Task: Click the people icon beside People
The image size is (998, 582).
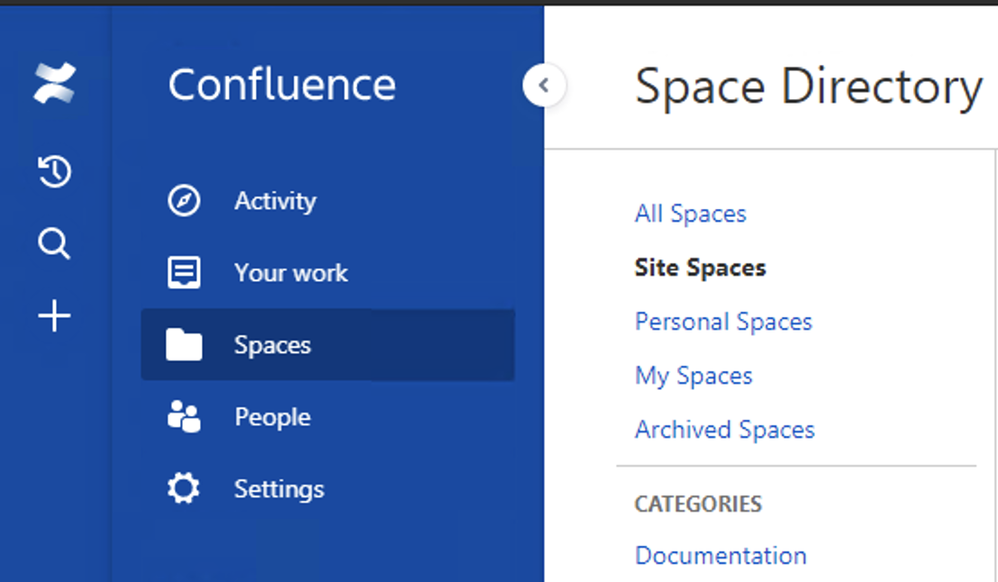Action: 184,416
